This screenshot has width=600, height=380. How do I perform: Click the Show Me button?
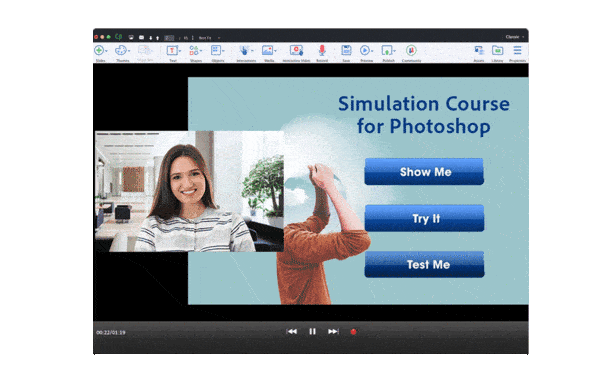pyautogui.click(x=424, y=171)
